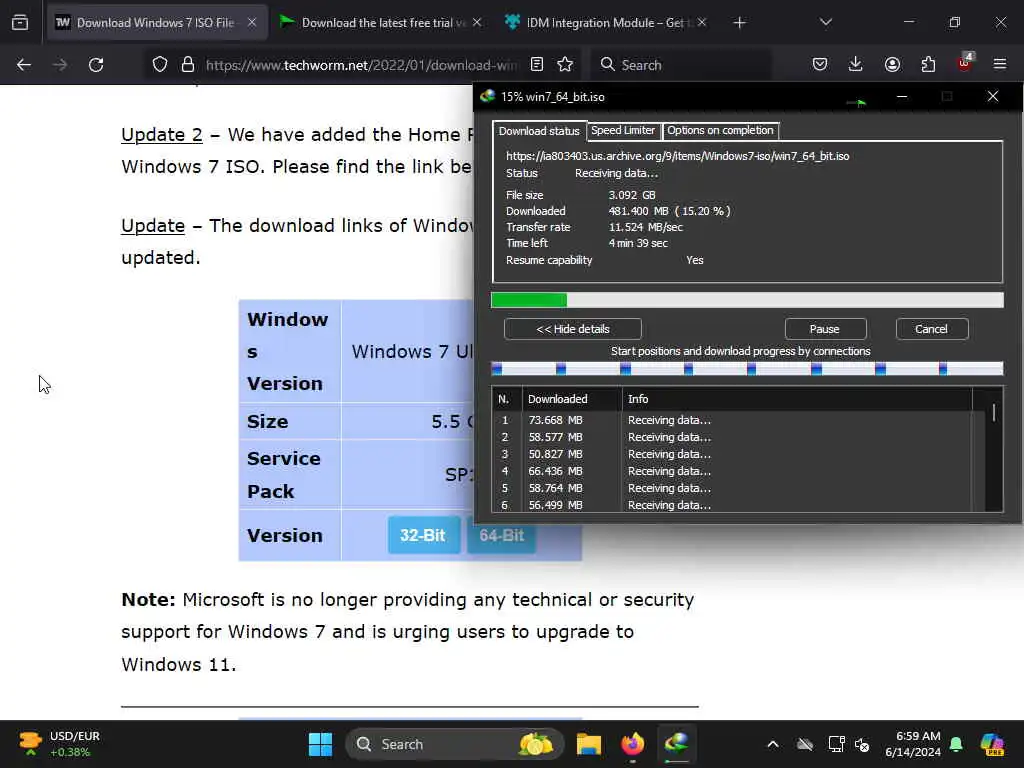Open uBlock Origin extension icon

965,63
